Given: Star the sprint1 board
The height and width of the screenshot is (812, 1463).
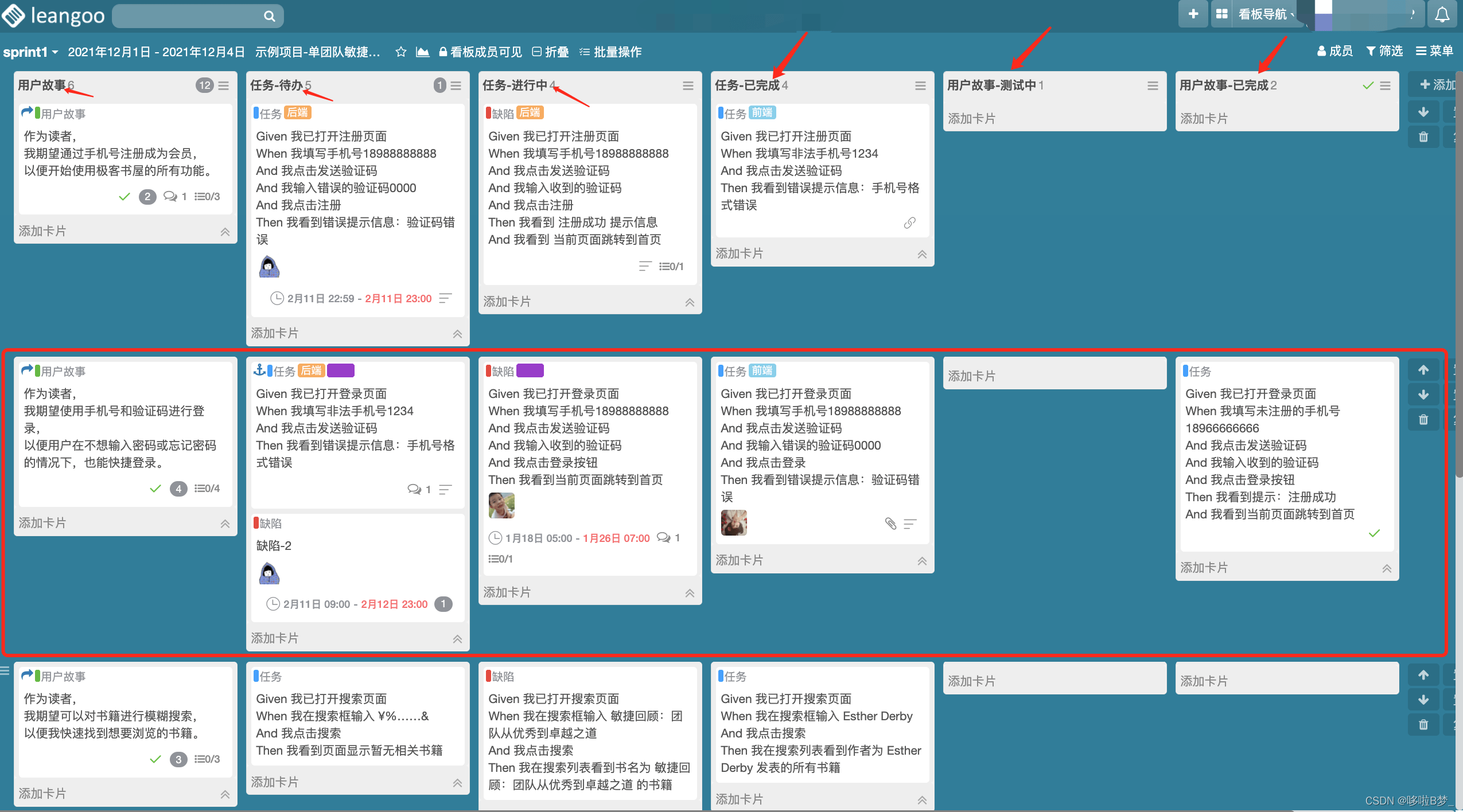Looking at the screenshot, I should 401,52.
